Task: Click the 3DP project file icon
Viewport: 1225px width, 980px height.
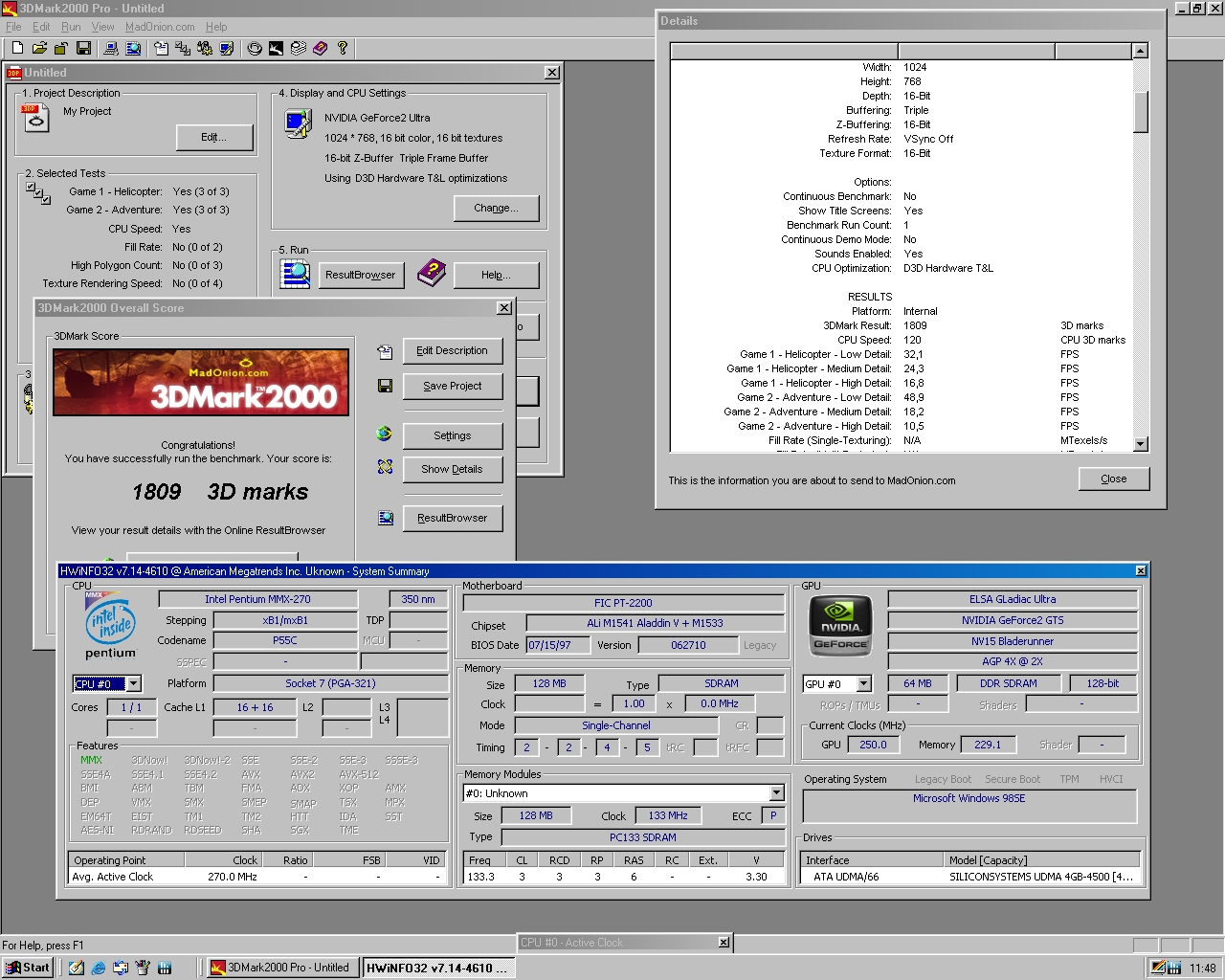Action: (x=34, y=117)
